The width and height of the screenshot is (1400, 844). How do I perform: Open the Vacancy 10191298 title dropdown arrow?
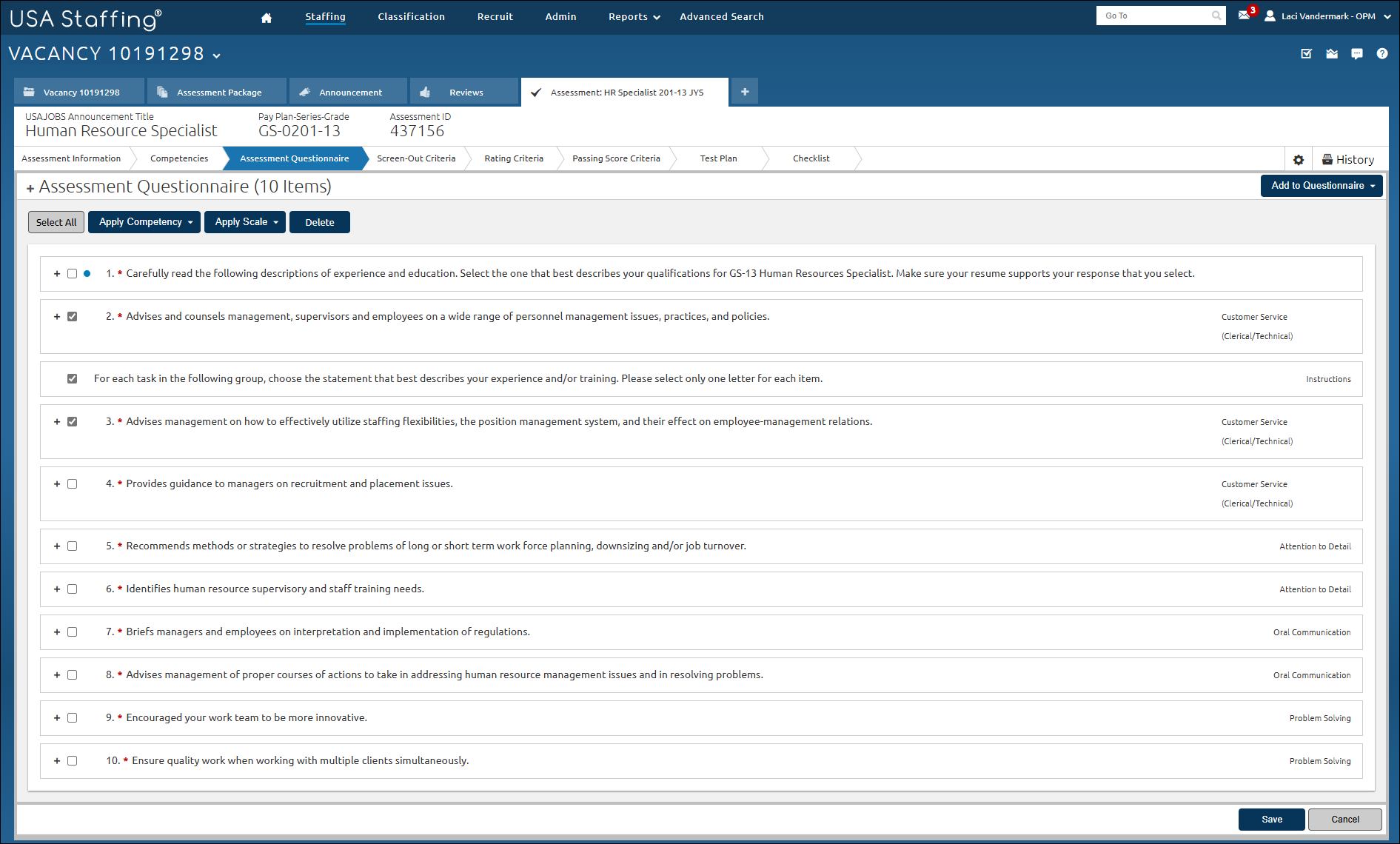click(216, 56)
